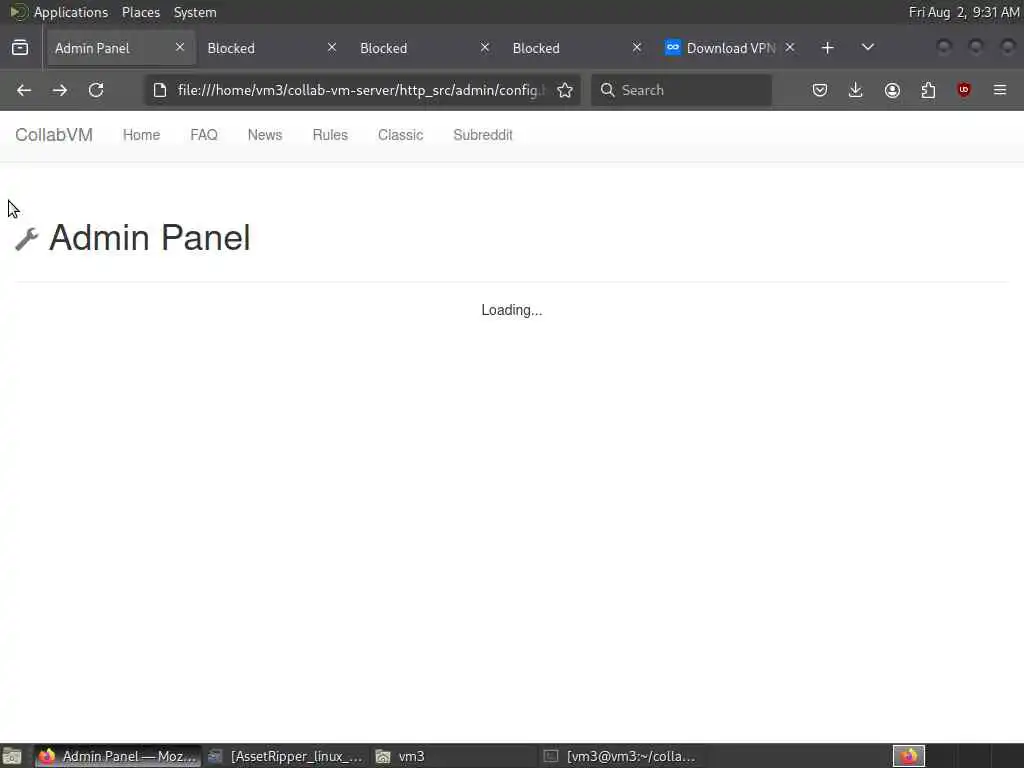Viewport: 1024px width, 768px height.
Task: Switch to the third Blocked tab
Action: (577, 48)
